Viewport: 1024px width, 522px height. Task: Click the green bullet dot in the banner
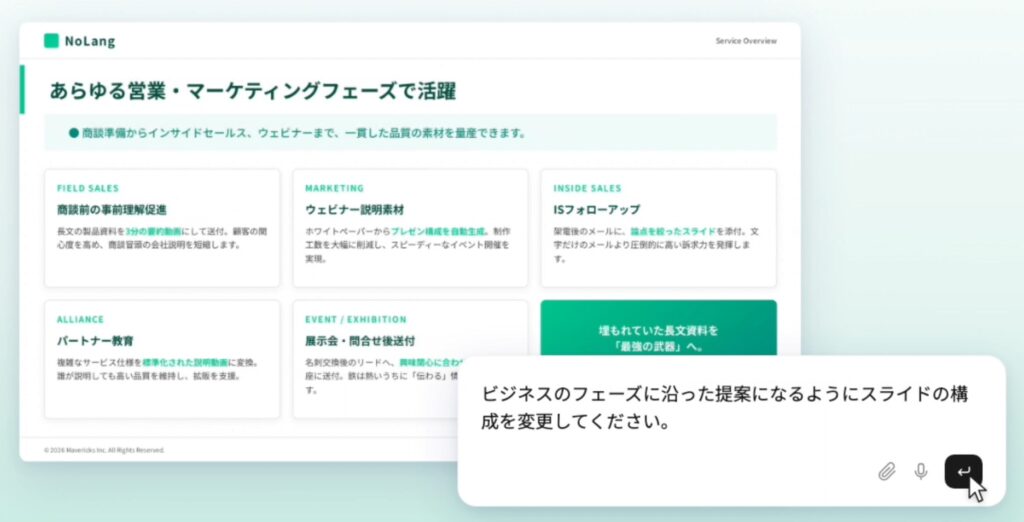click(x=73, y=132)
